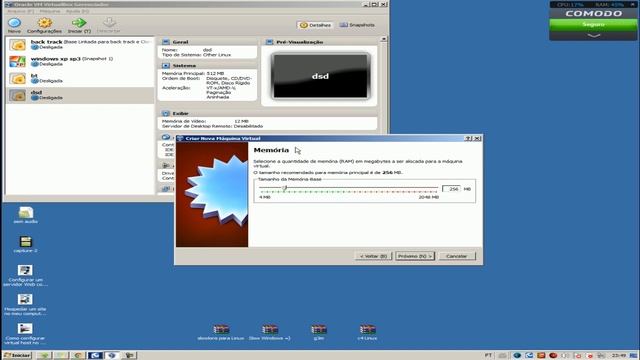Click the Exibir section header label
This screenshot has height=360, width=640.
180,113
